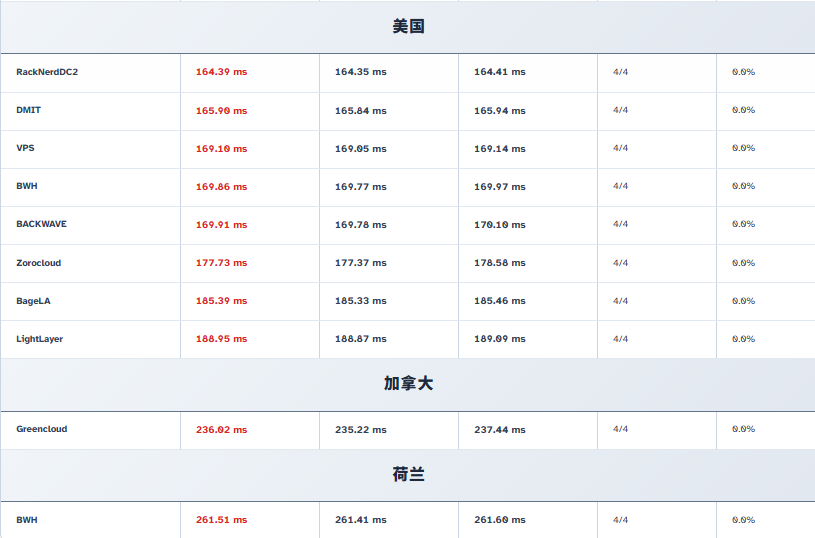
Task: Click the 4/4 count in LightLayer row
Action: (620, 339)
